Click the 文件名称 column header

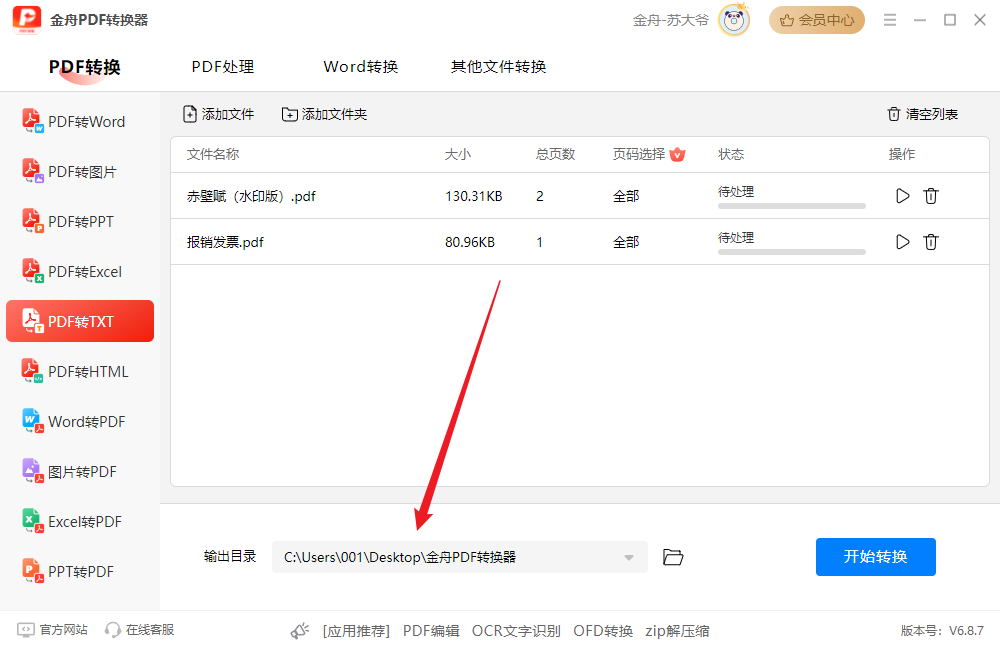(213, 154)
